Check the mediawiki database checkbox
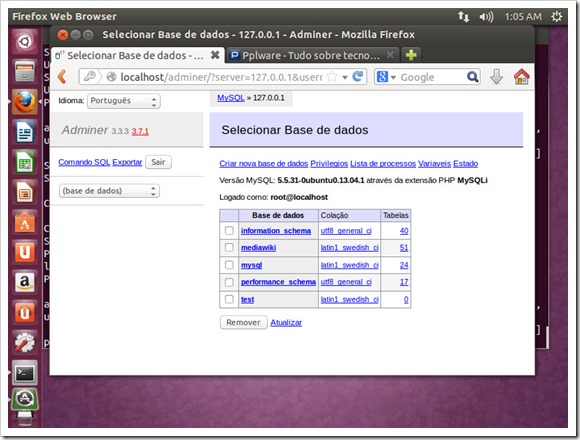Viewport: 580px width, 440px height. pos(229,247)
